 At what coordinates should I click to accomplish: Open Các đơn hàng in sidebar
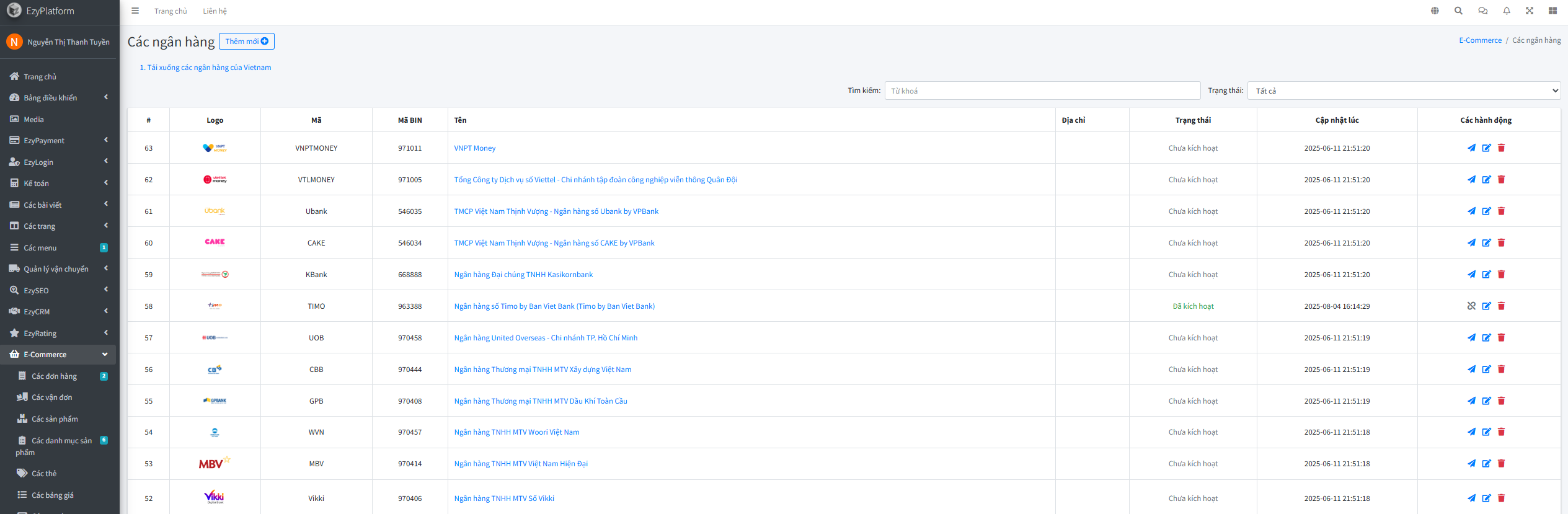(55, 376)
